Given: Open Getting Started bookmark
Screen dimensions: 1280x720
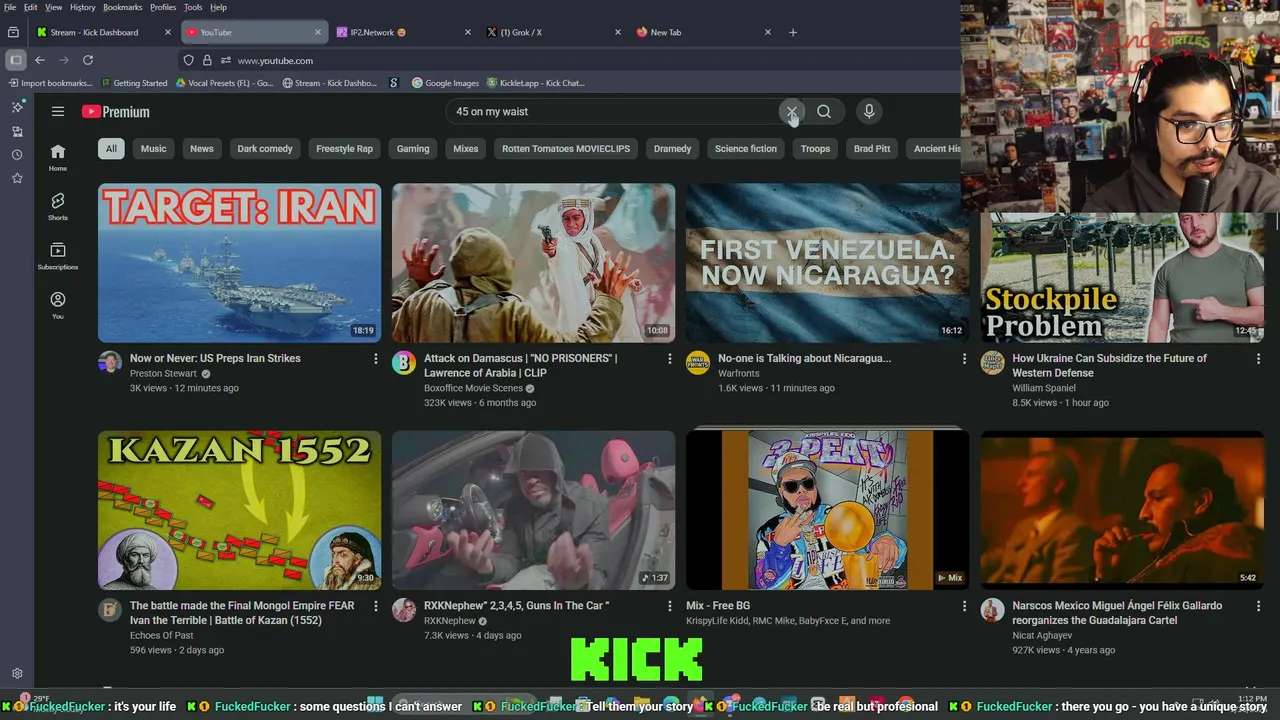Looking at the screenshot, I should click(x=133, y=83).
